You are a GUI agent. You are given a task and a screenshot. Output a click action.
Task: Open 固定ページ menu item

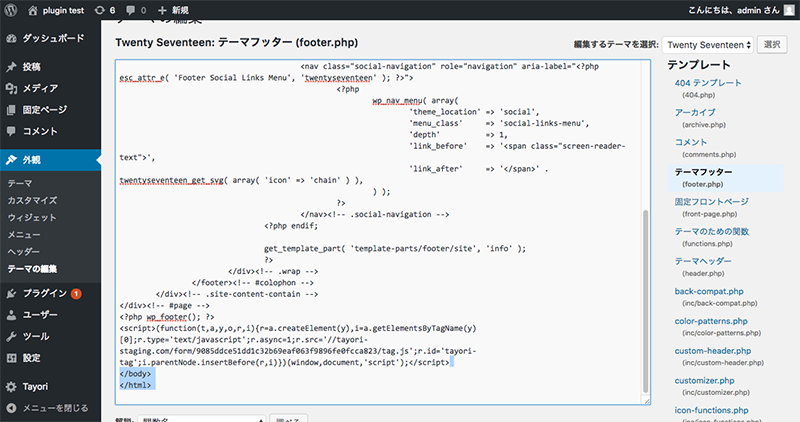[x=51, y=110]
